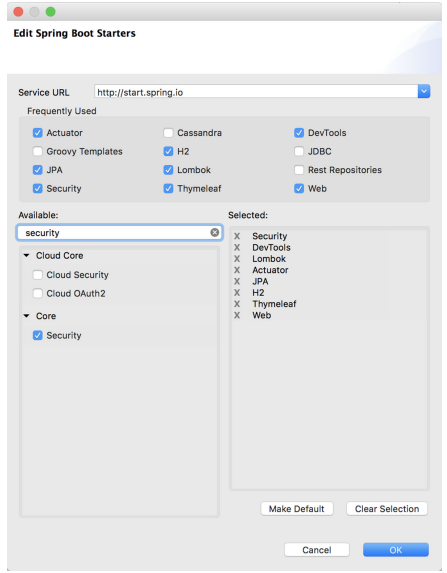Check the Rest Repositories checkbox

click(299, 170)
